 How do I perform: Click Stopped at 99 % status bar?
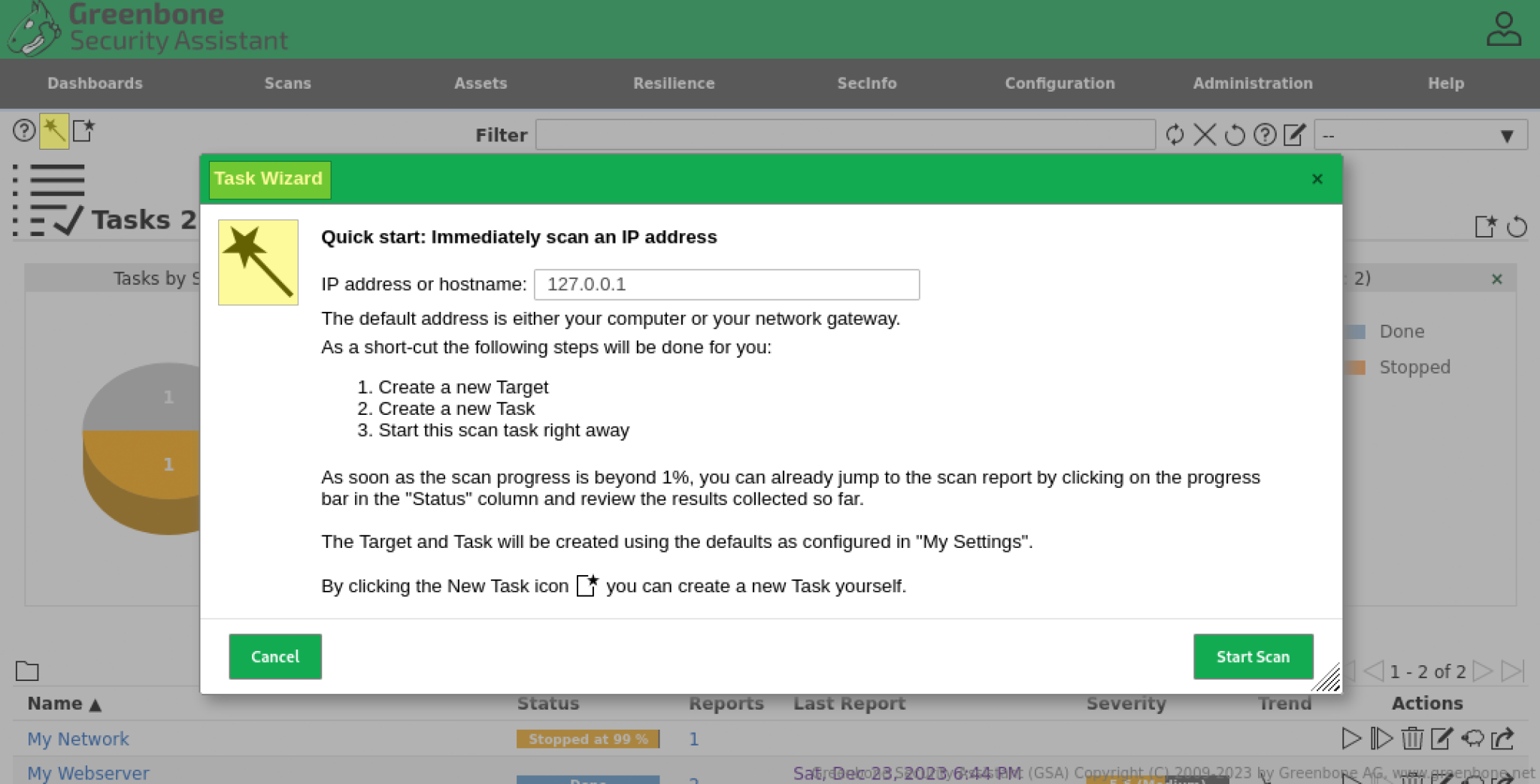[587, 739]
